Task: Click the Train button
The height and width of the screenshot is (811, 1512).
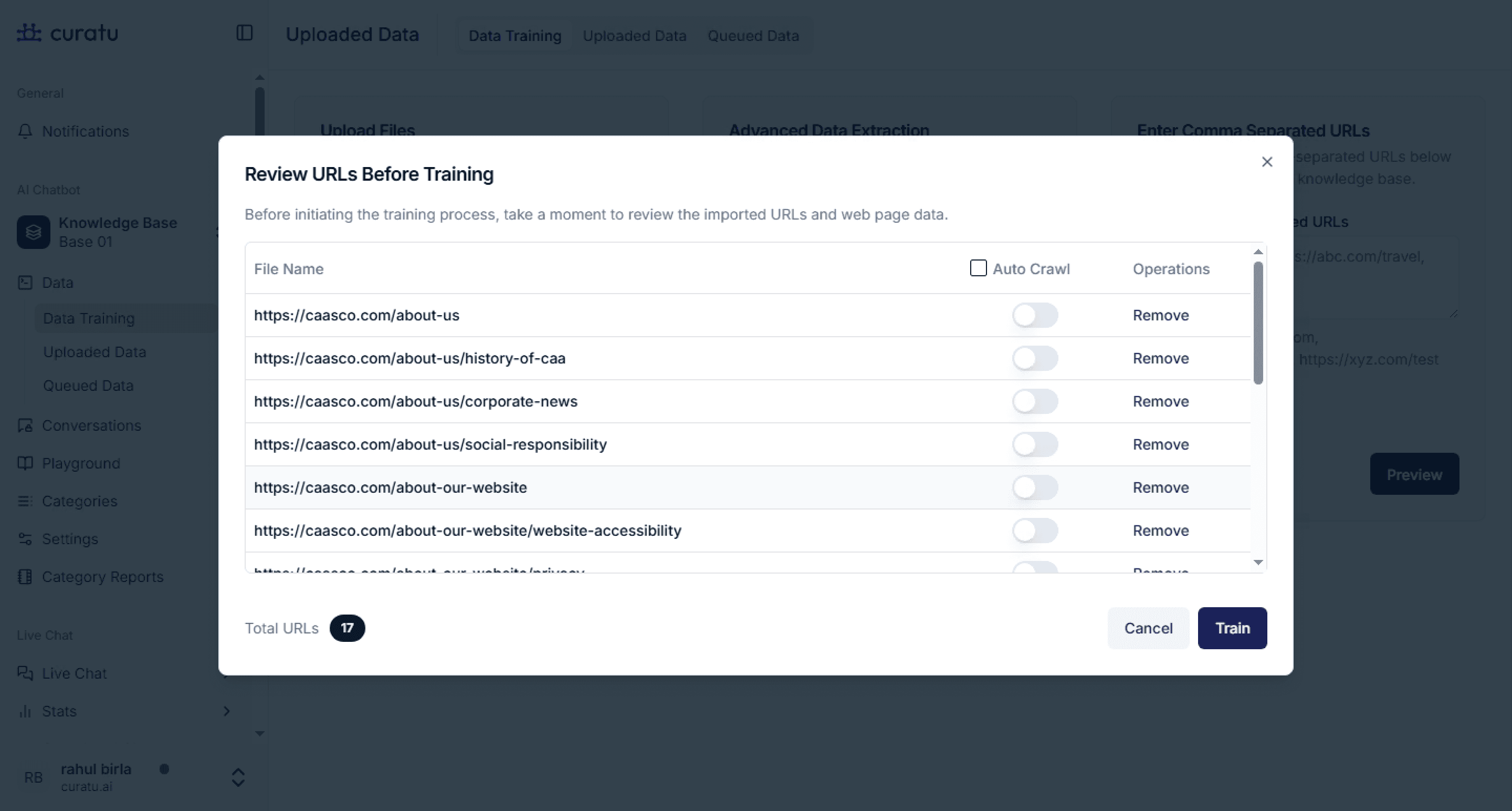Action: click(x=1232, y=628)
